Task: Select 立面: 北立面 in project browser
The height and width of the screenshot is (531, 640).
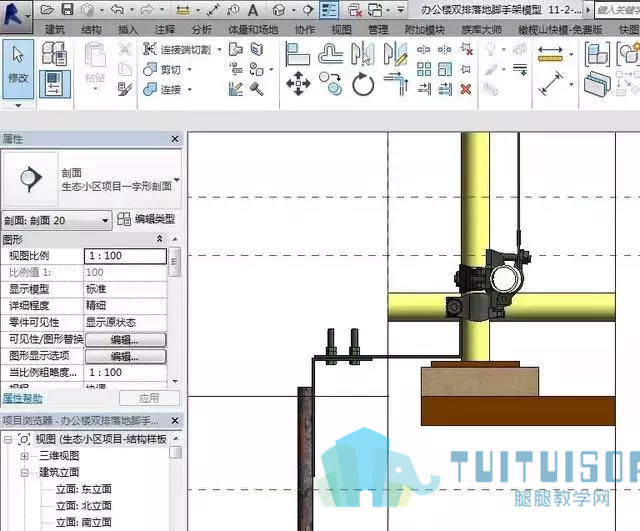Action: tap(84, 506)
